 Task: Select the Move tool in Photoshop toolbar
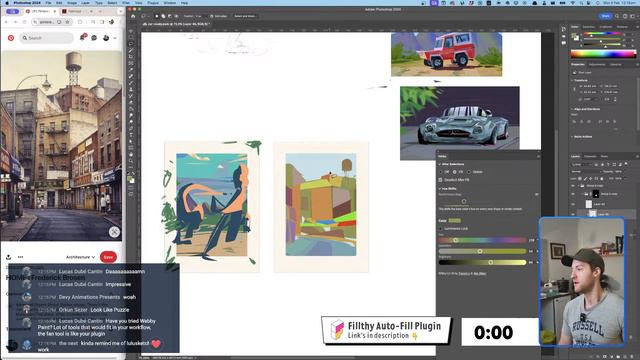coord(131,31)
